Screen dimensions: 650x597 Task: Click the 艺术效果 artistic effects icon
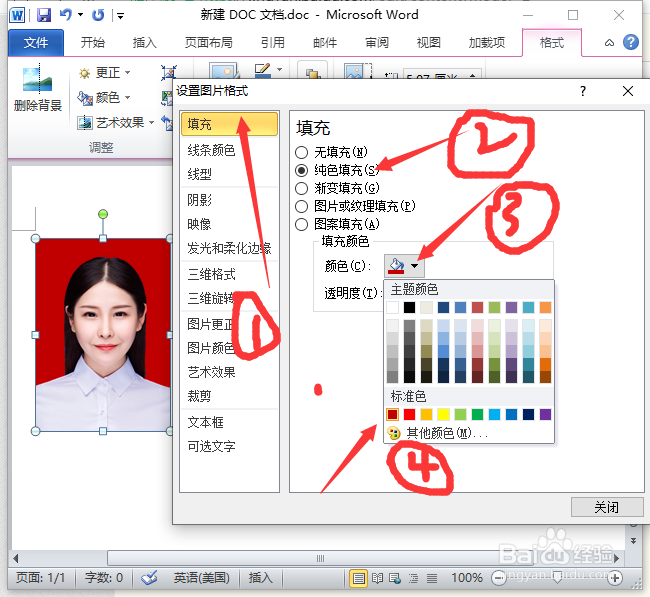(x=85, y=123)
